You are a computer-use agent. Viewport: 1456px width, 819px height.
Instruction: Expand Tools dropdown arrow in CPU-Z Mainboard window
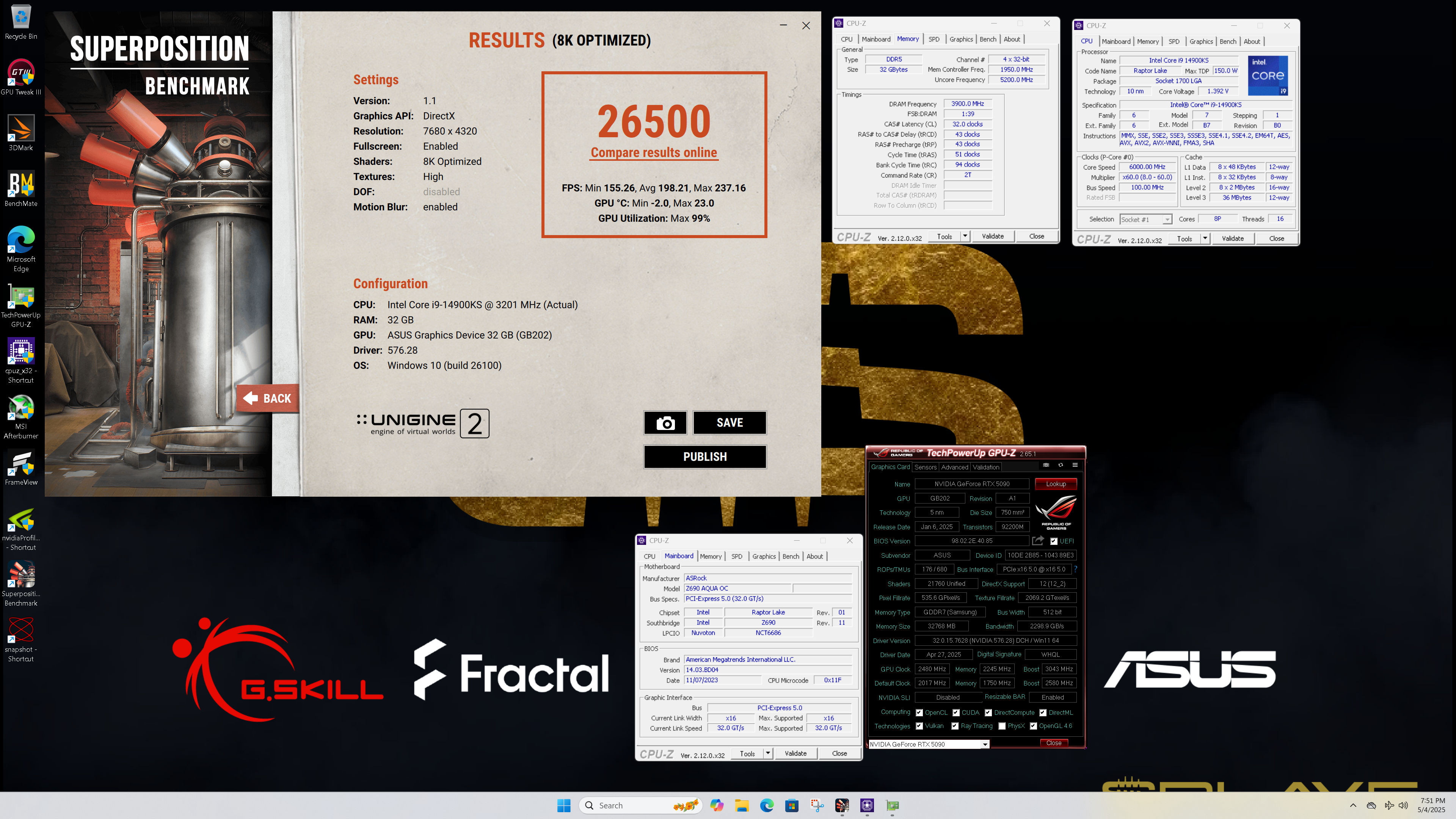[x=767, y=753]
